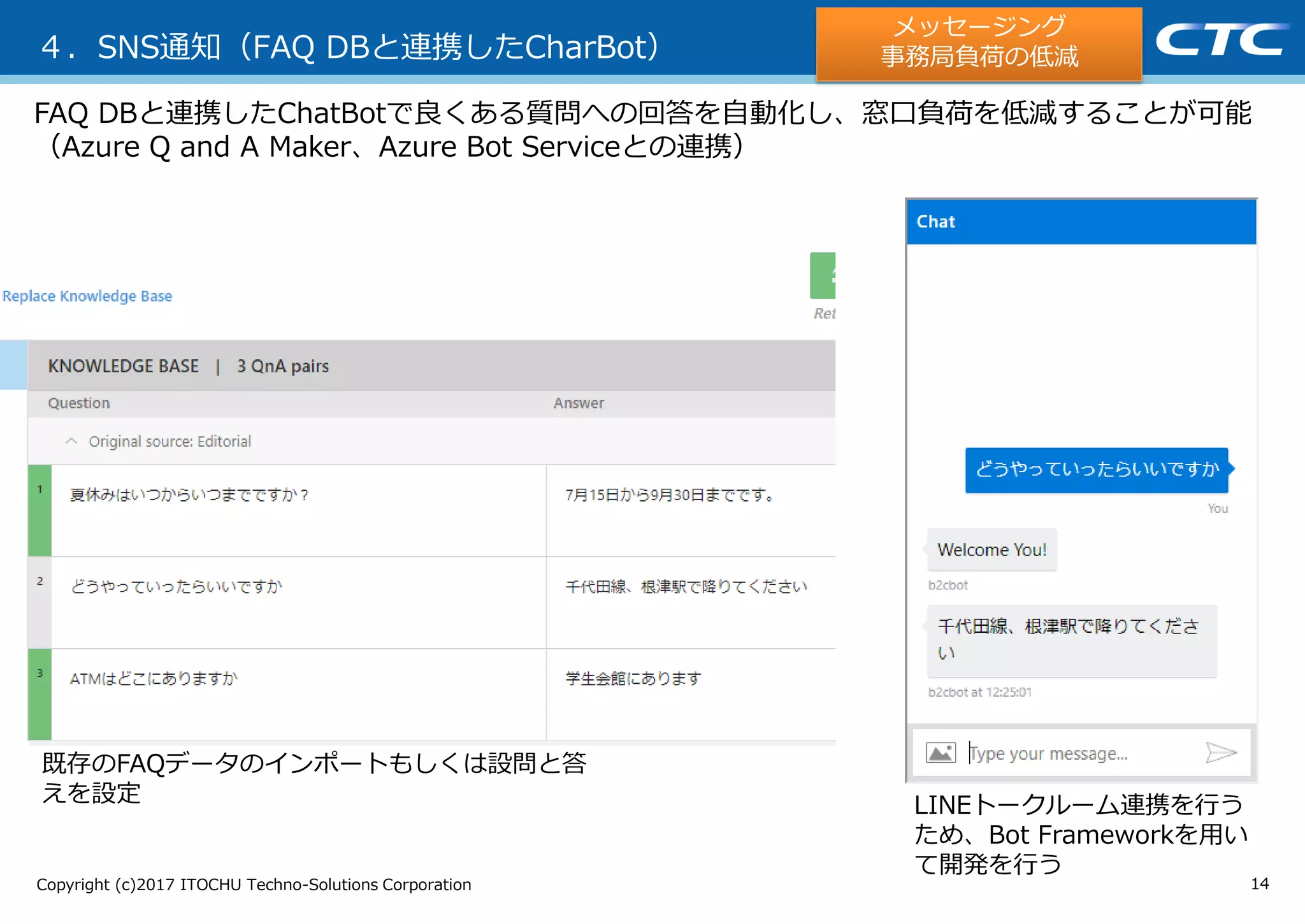Click the Chat title bar

tap(1081, 222)
